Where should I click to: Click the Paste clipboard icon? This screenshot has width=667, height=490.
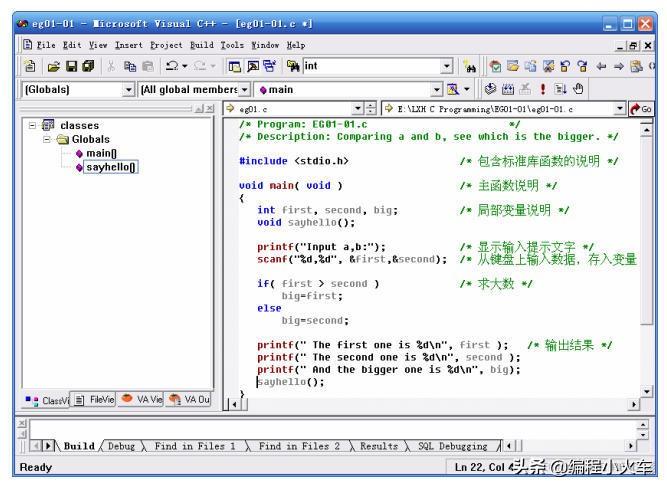(147, 66)
